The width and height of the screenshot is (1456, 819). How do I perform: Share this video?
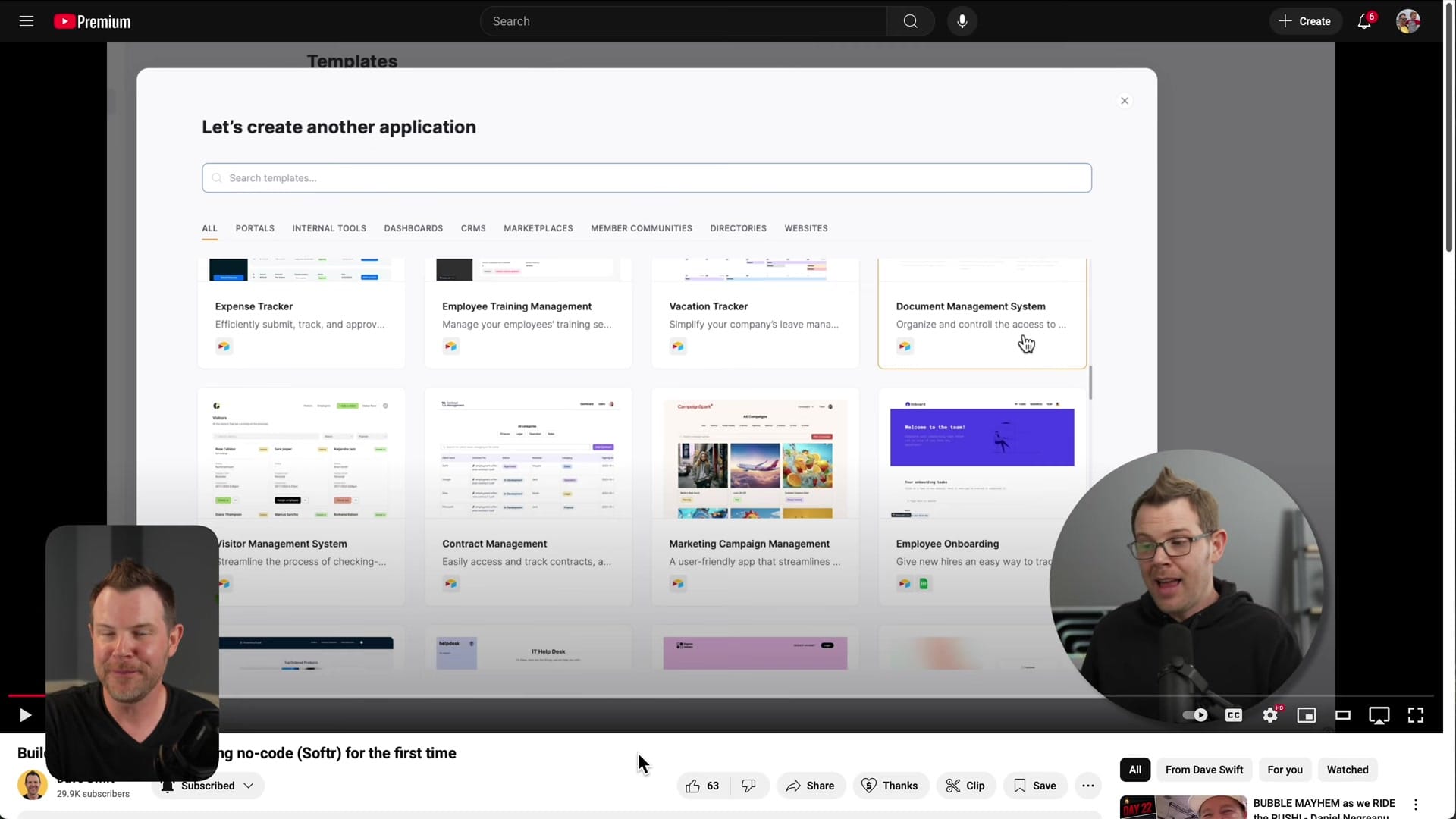click(x=811, y=786)
